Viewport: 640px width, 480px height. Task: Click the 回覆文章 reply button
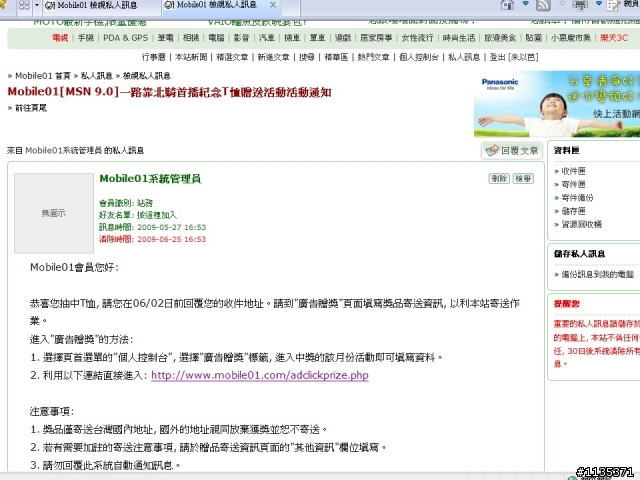pos(512,151)
